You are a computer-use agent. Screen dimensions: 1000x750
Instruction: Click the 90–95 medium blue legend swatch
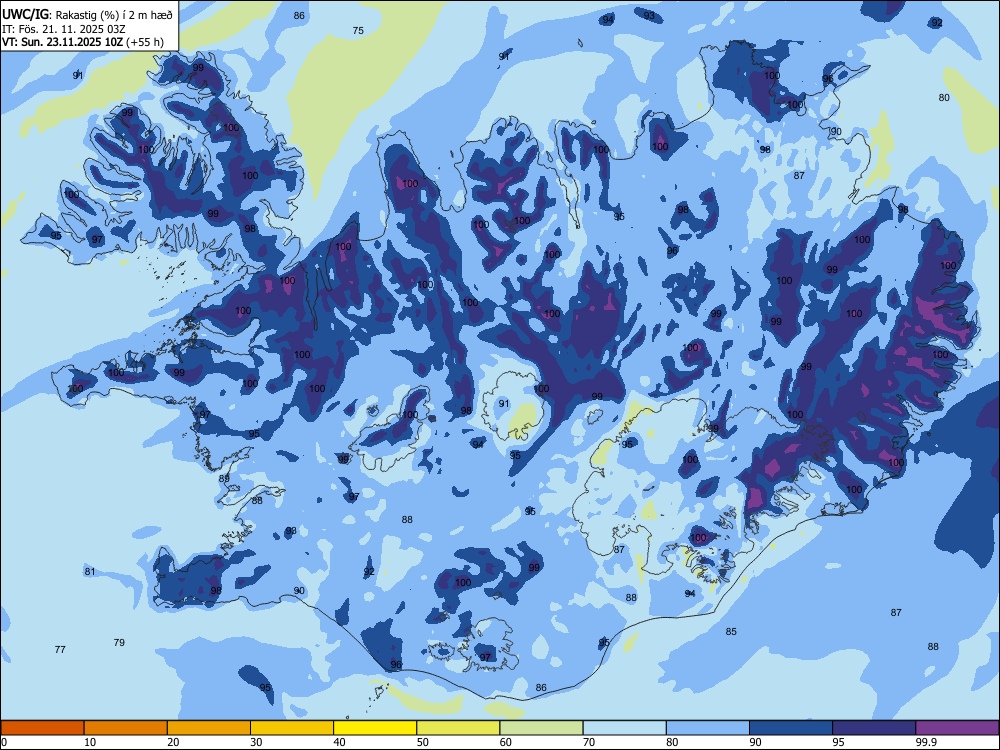[x=791, y=728]
